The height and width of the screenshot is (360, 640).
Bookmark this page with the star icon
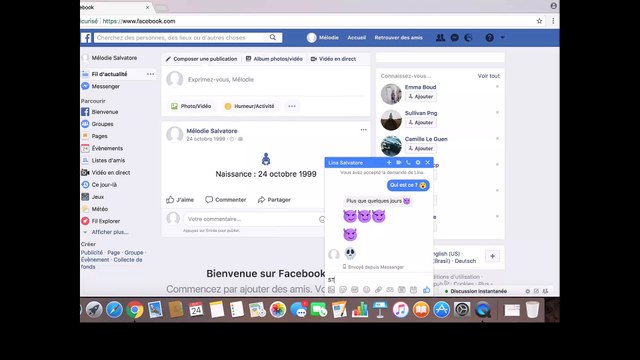[x=539, y=21]
